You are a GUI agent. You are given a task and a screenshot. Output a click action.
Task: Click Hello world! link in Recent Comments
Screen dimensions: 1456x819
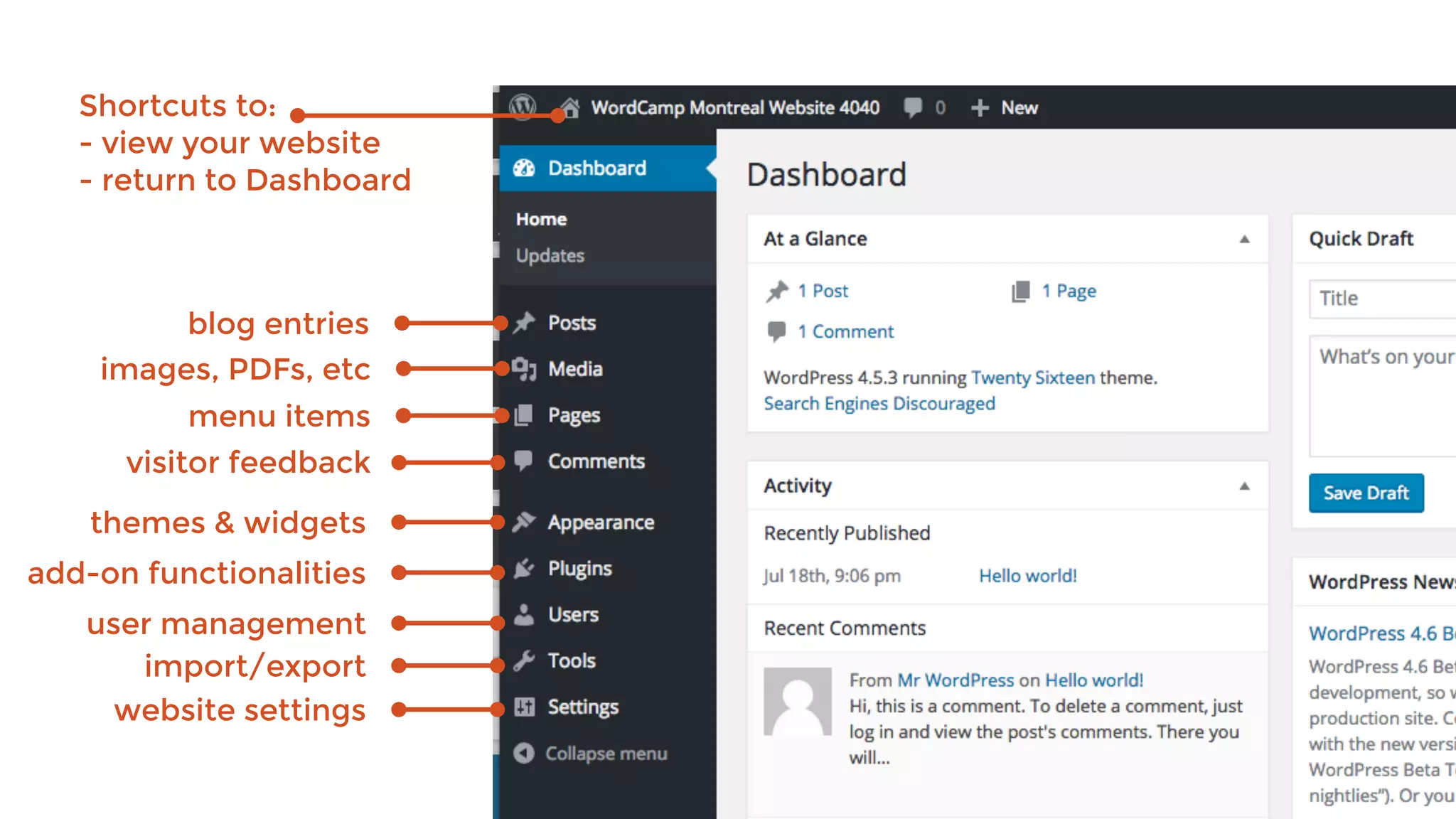point(1094,680)
